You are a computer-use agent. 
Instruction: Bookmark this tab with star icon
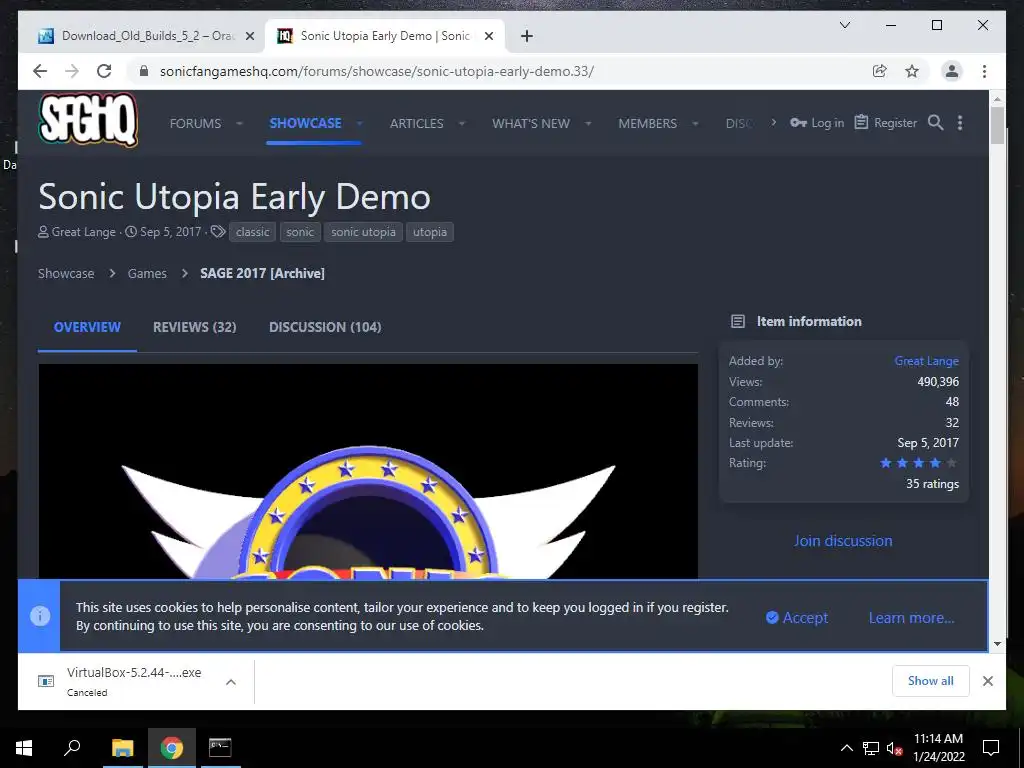912,71
